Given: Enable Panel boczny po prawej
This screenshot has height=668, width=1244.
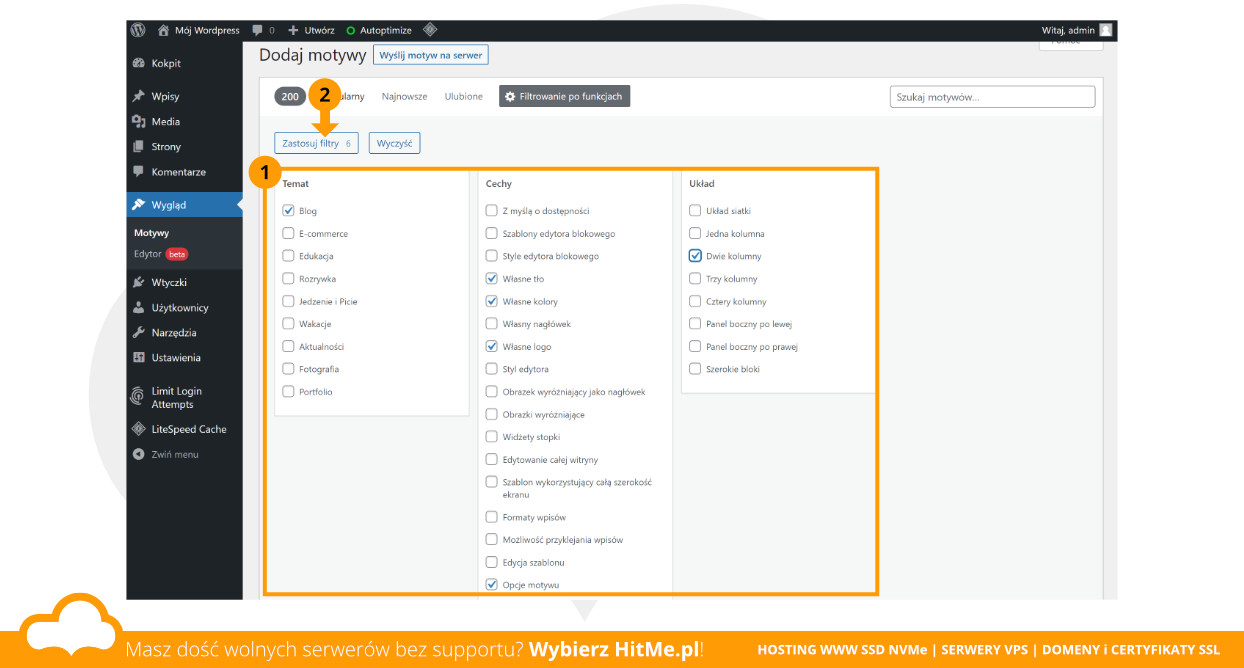Looking at the screenshot, I should [x=695, y=347].
